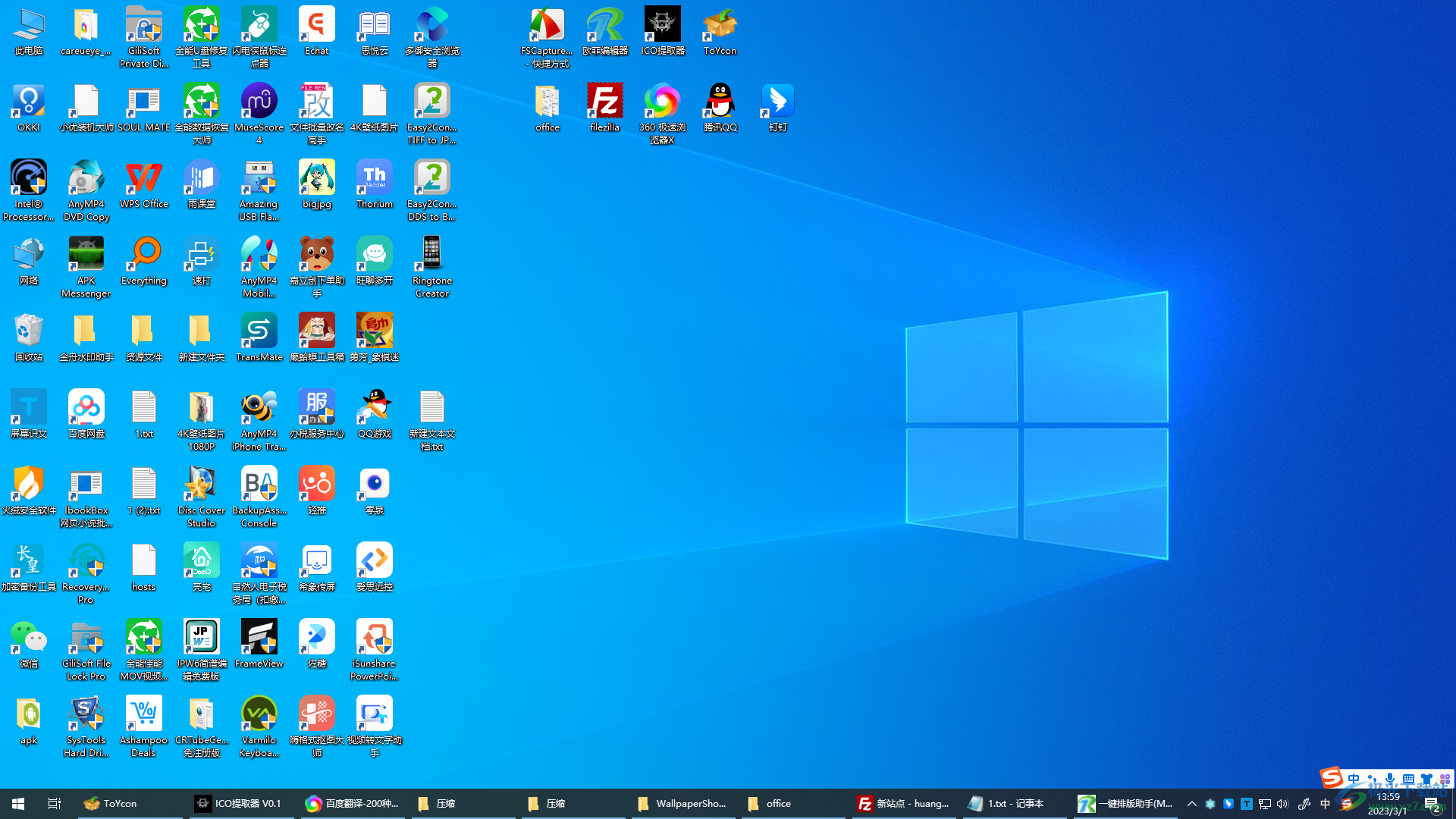Open the Varmilo Keyboard icon
1456x819 pixels.
point(259,726)
